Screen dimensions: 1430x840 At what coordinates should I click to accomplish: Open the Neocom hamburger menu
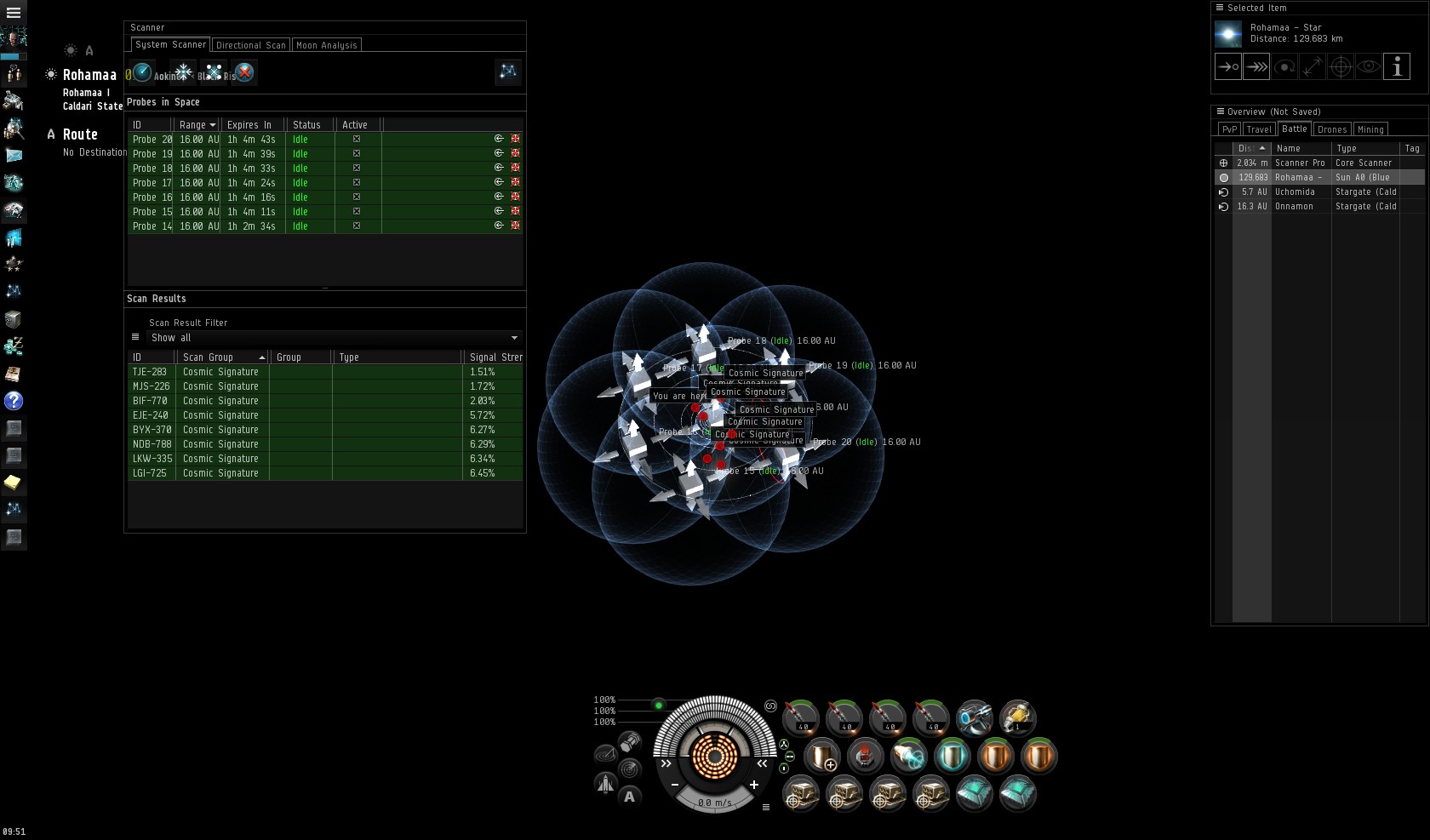14,13
